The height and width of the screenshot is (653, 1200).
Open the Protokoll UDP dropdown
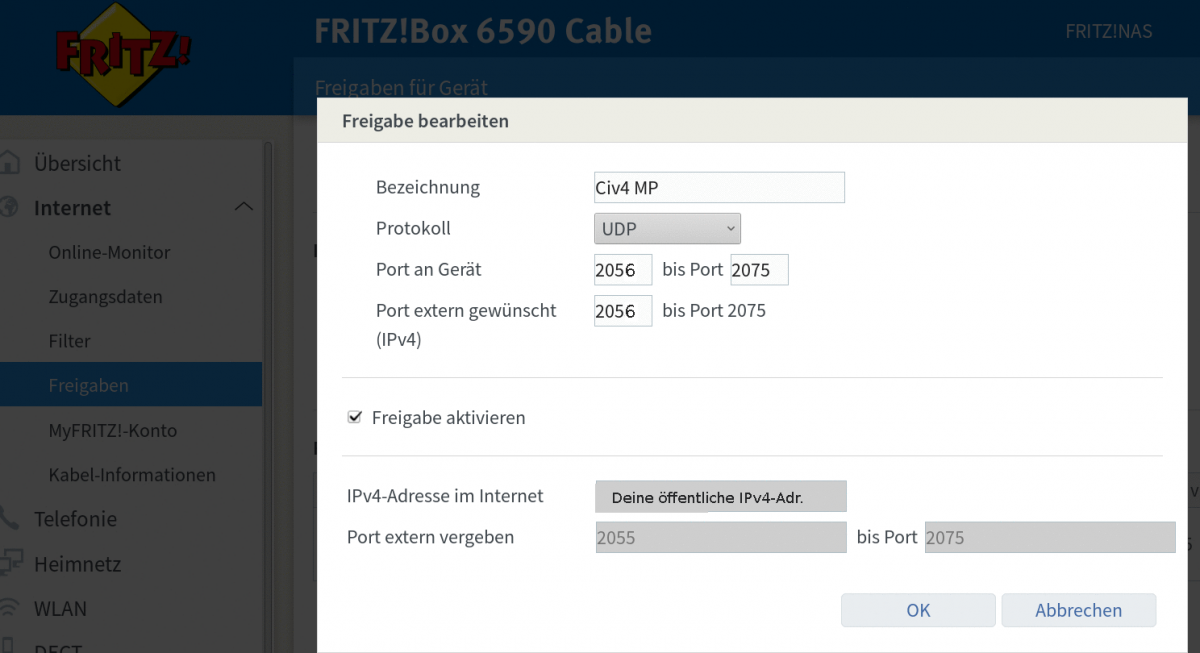667,229
